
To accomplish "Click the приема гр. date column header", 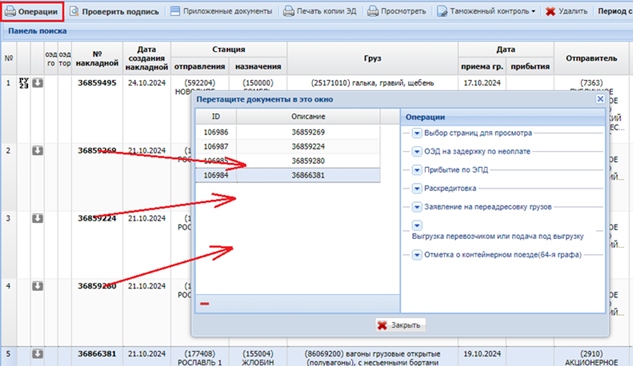I will pos(482,67).
